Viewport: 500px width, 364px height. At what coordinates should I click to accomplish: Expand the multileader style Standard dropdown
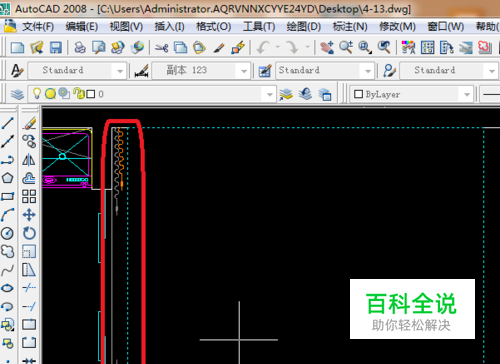[x=492, y=71]
